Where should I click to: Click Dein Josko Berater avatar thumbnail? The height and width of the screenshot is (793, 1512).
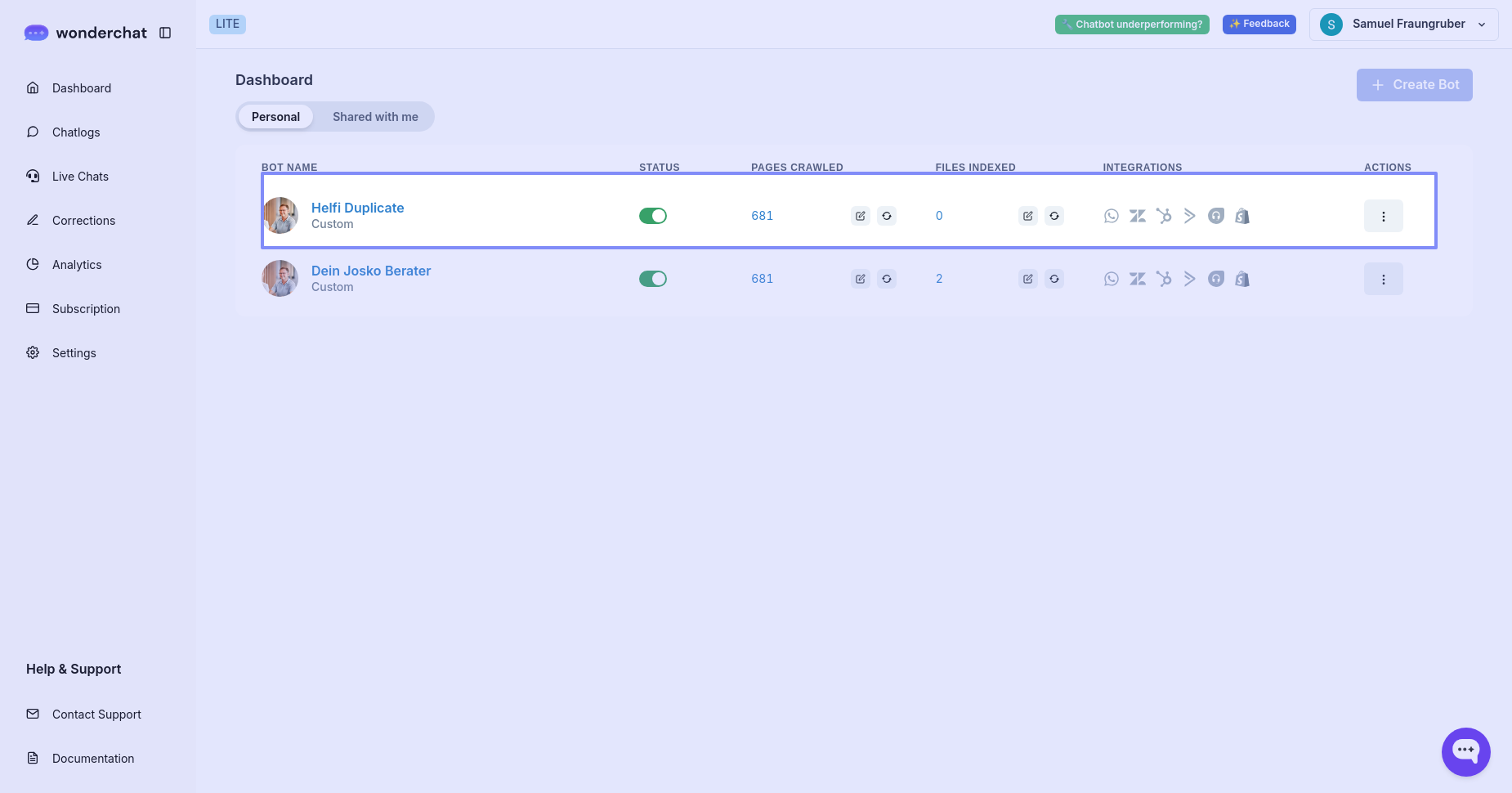click(x=280, y=279)
